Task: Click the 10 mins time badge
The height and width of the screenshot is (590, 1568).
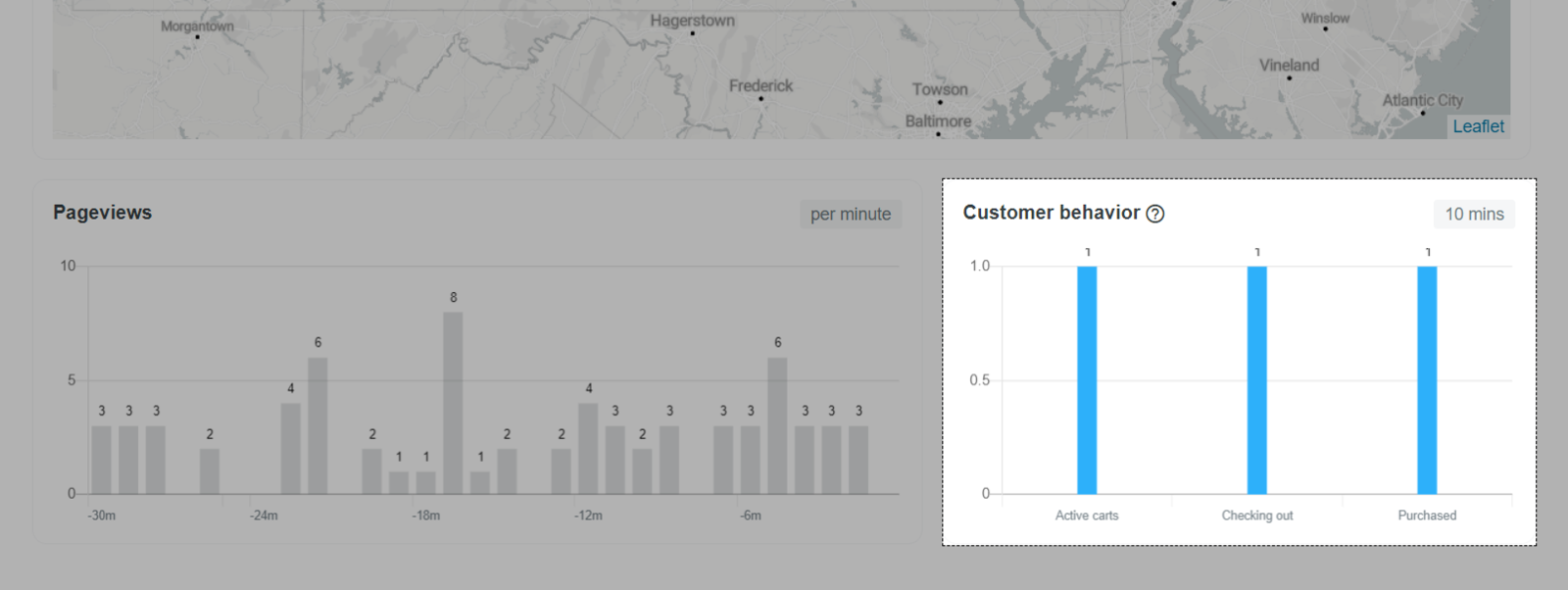Action: pos(1474,214)
